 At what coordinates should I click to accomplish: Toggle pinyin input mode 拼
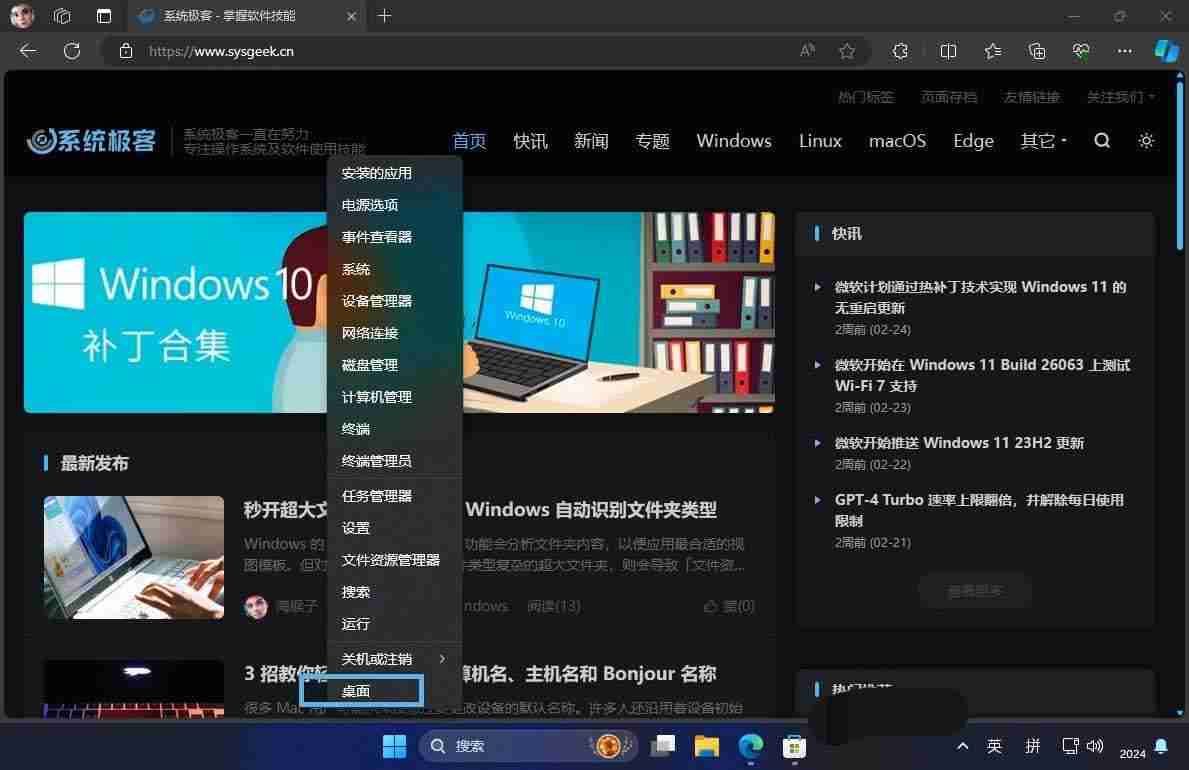(1033, 746)
